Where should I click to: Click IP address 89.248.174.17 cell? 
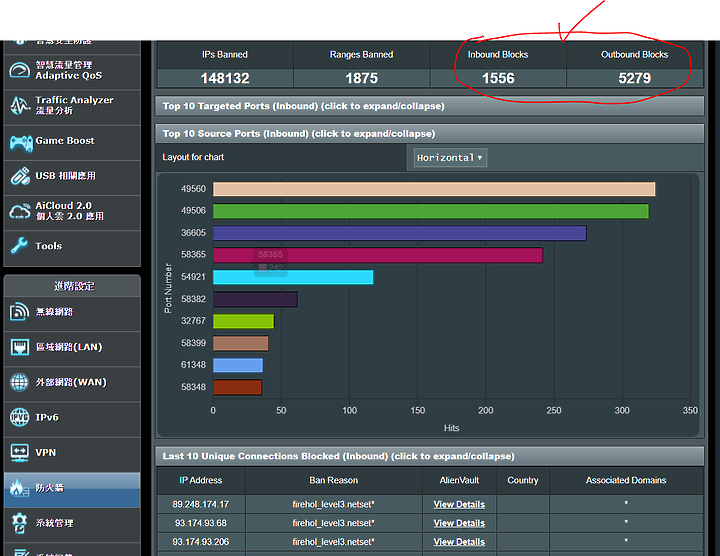tap(201, 504)
